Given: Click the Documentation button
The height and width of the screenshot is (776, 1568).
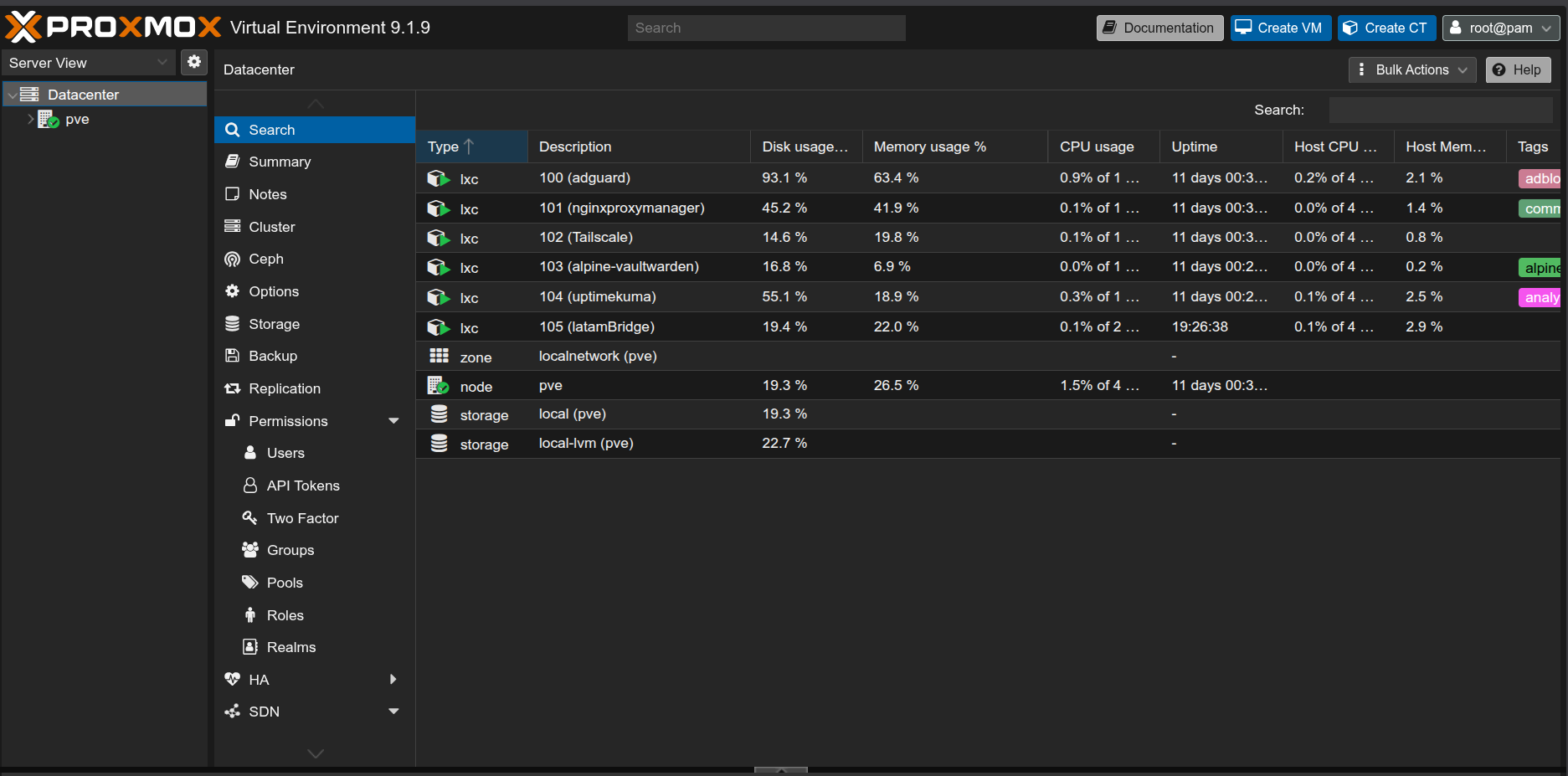Looking at the screenshot, I should pyautogui.click(x=1159, y=28).
